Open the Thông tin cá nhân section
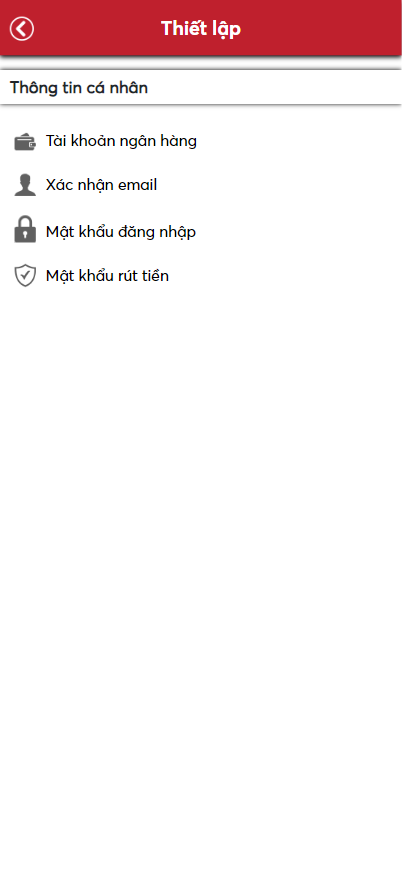 [x=201, y=87]
